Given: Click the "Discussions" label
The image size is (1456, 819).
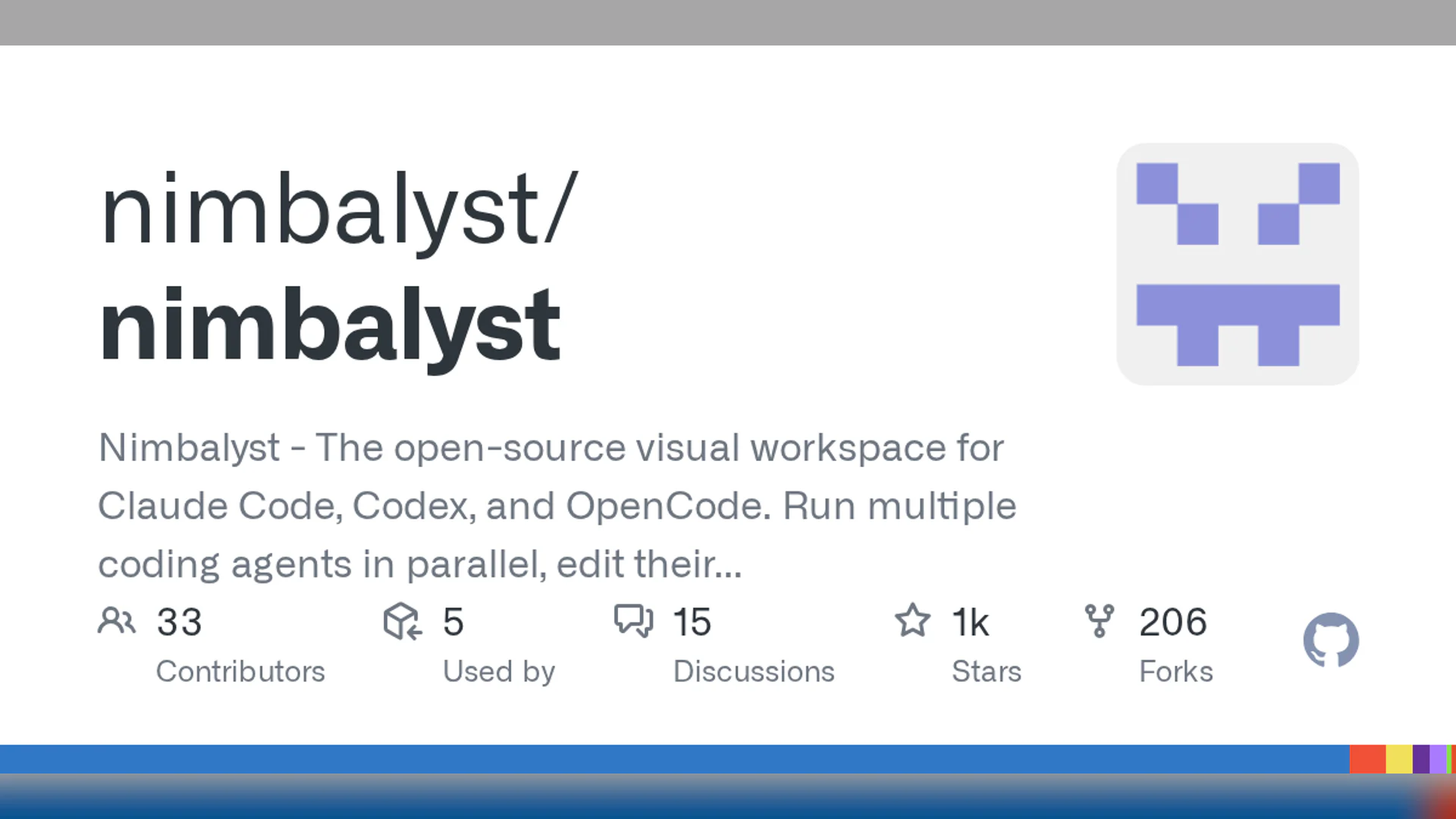Looking at the screenshot, I should click(x=754, y=671).
